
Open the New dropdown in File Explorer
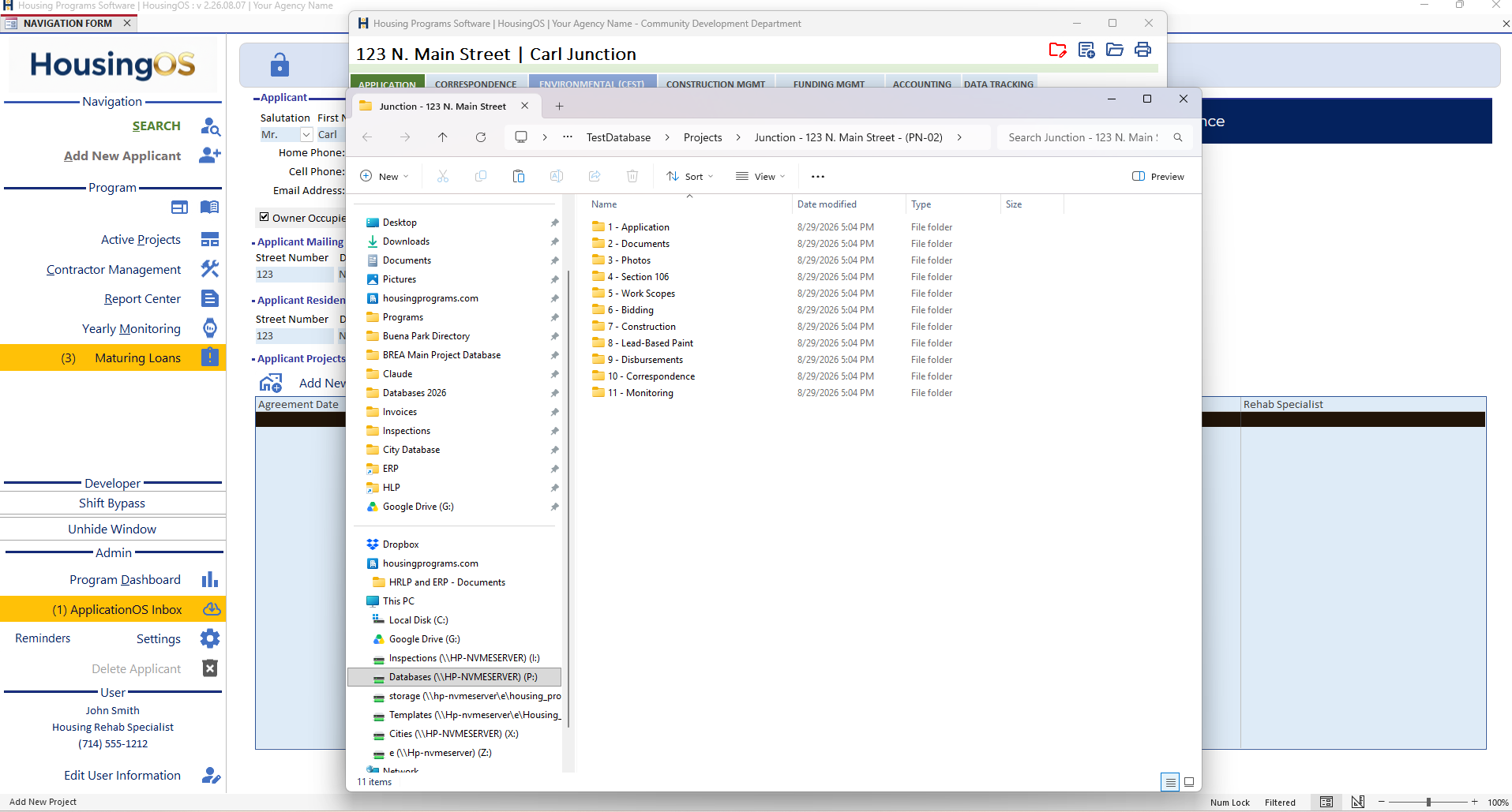tap(385, 177)
